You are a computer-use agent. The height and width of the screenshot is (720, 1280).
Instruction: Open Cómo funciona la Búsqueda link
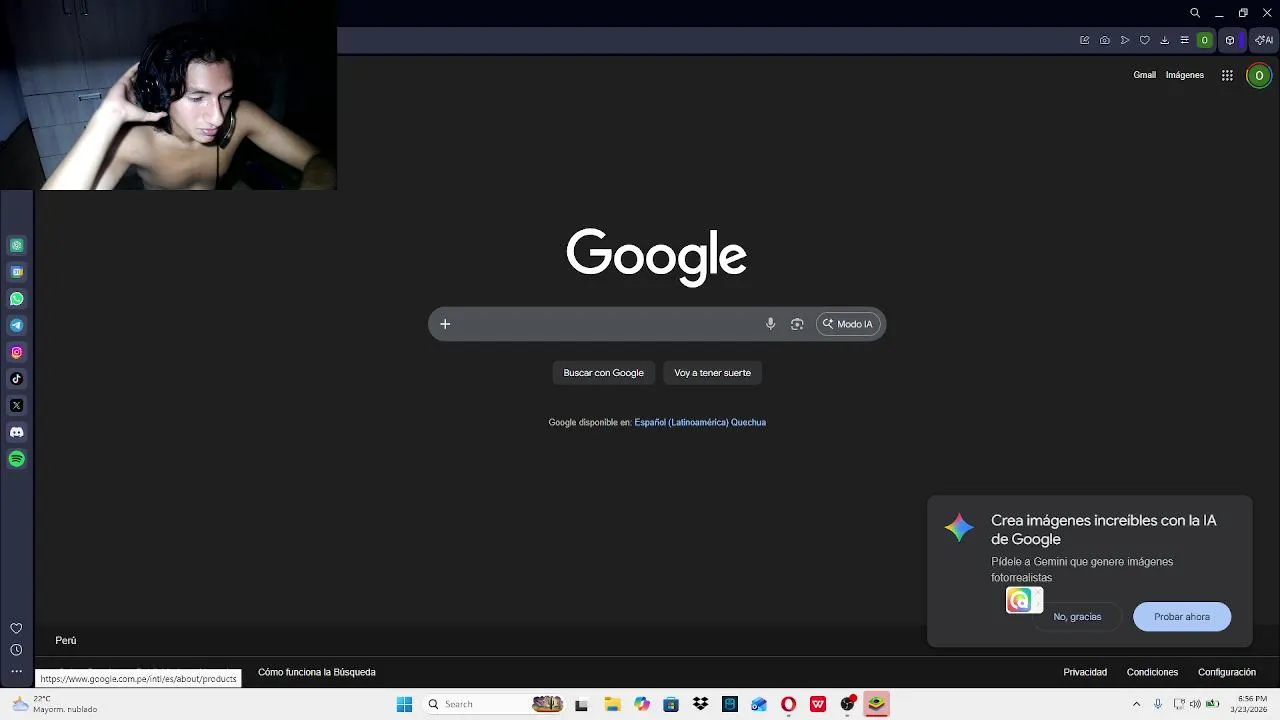[317, 672]
